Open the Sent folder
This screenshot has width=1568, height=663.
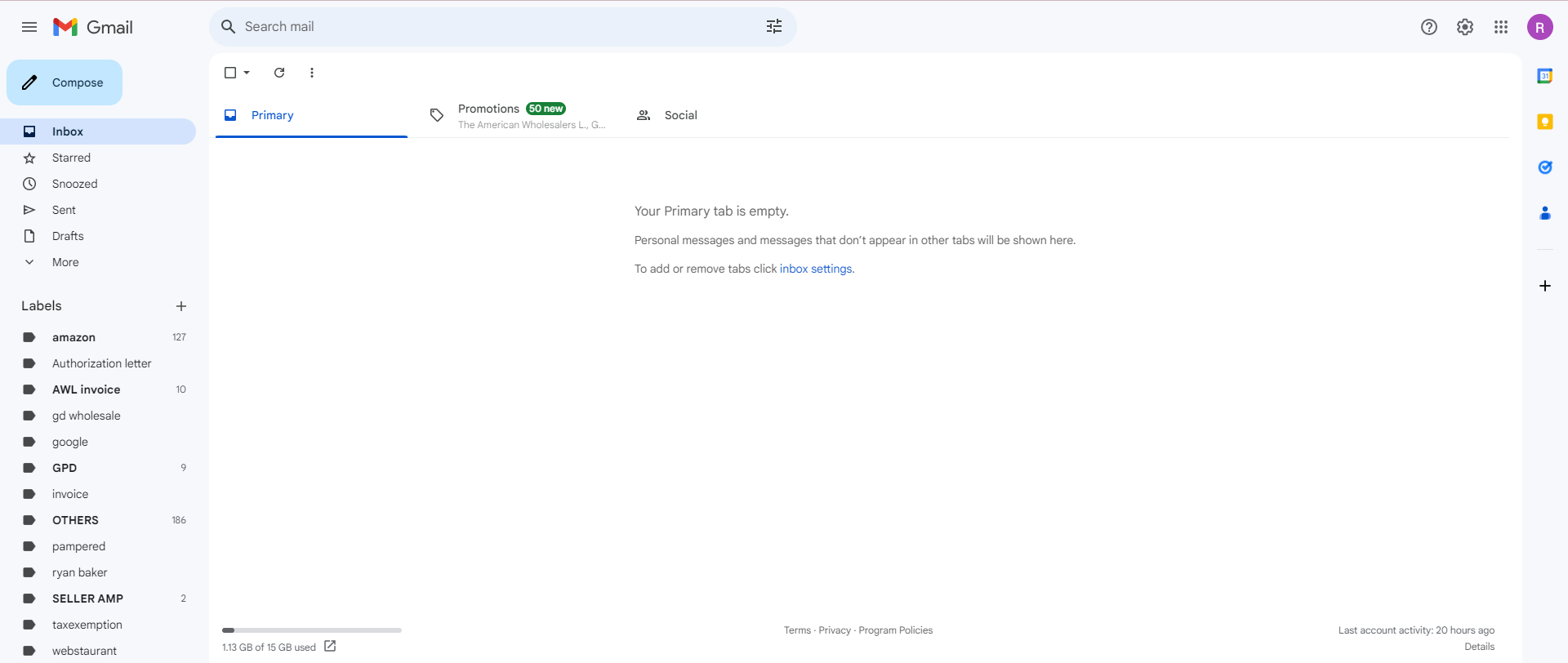coord(98,210)
